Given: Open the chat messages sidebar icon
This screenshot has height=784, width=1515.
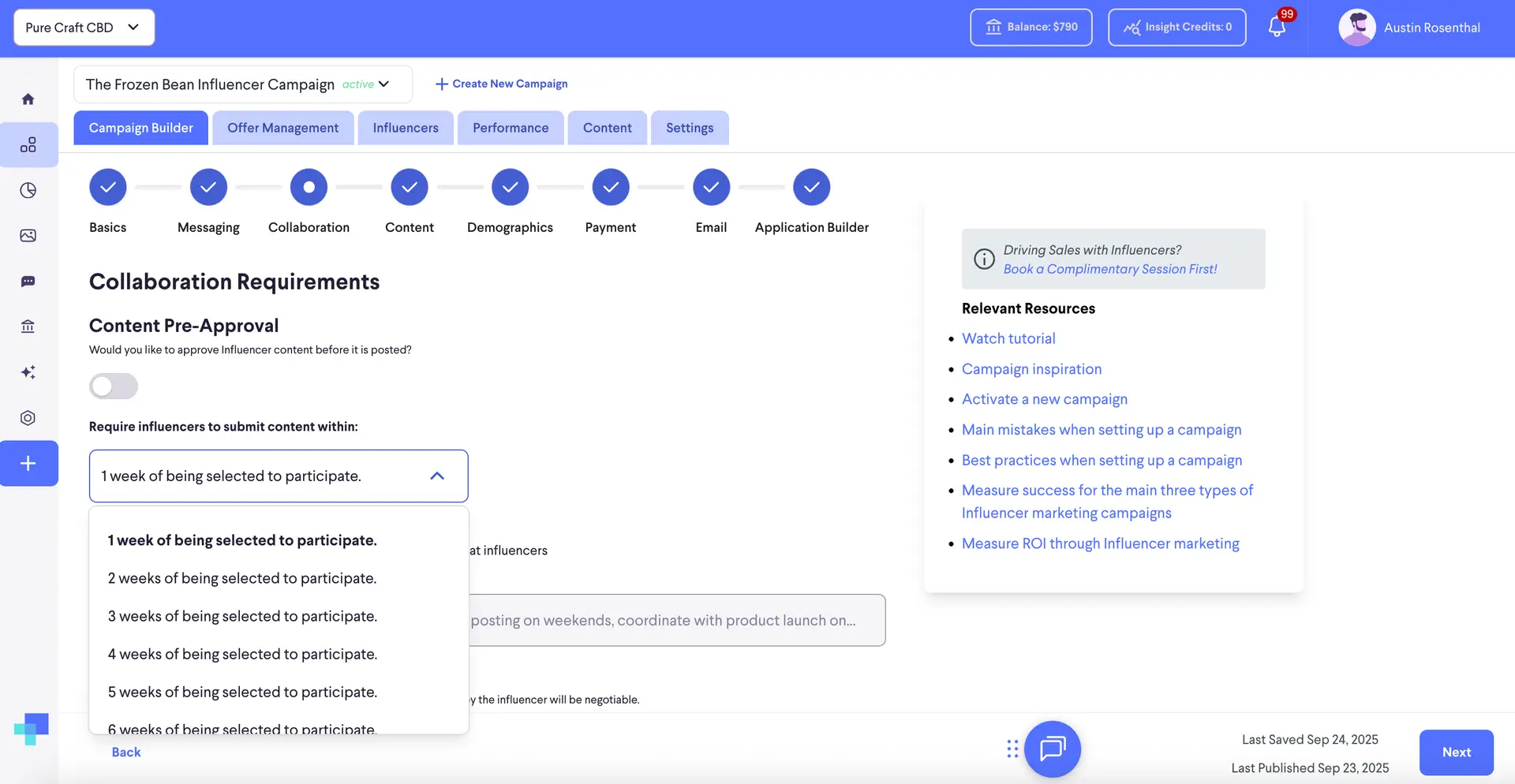Looking at the screenshot, I should click(28, 282).
